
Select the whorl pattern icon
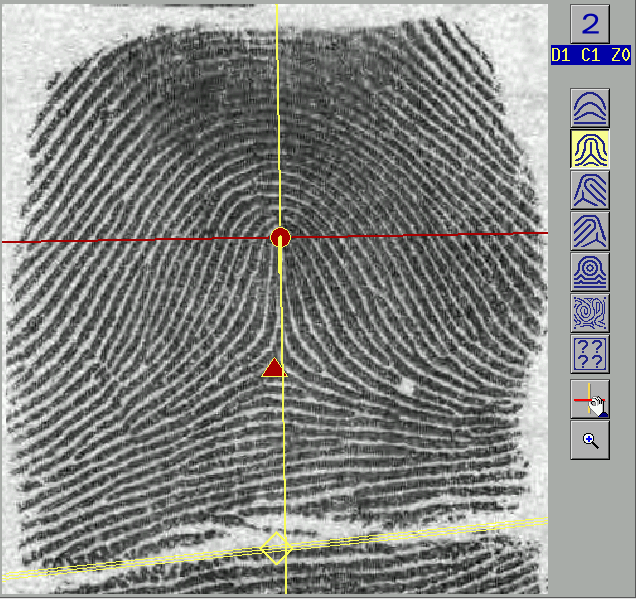tap(590, 272)
